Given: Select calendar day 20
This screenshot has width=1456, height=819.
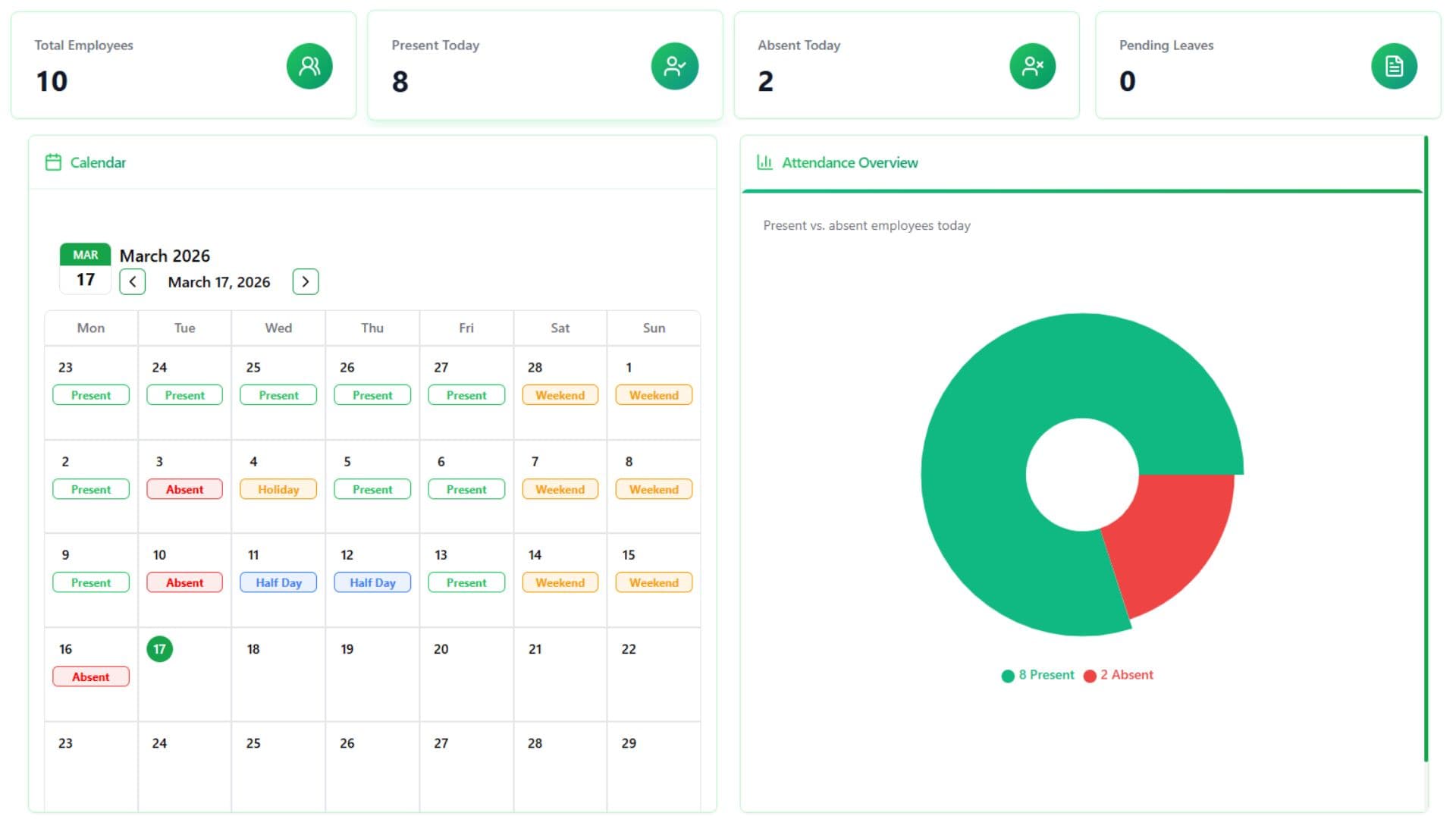Looking at the screenshot, I should (x=441, y=649).
